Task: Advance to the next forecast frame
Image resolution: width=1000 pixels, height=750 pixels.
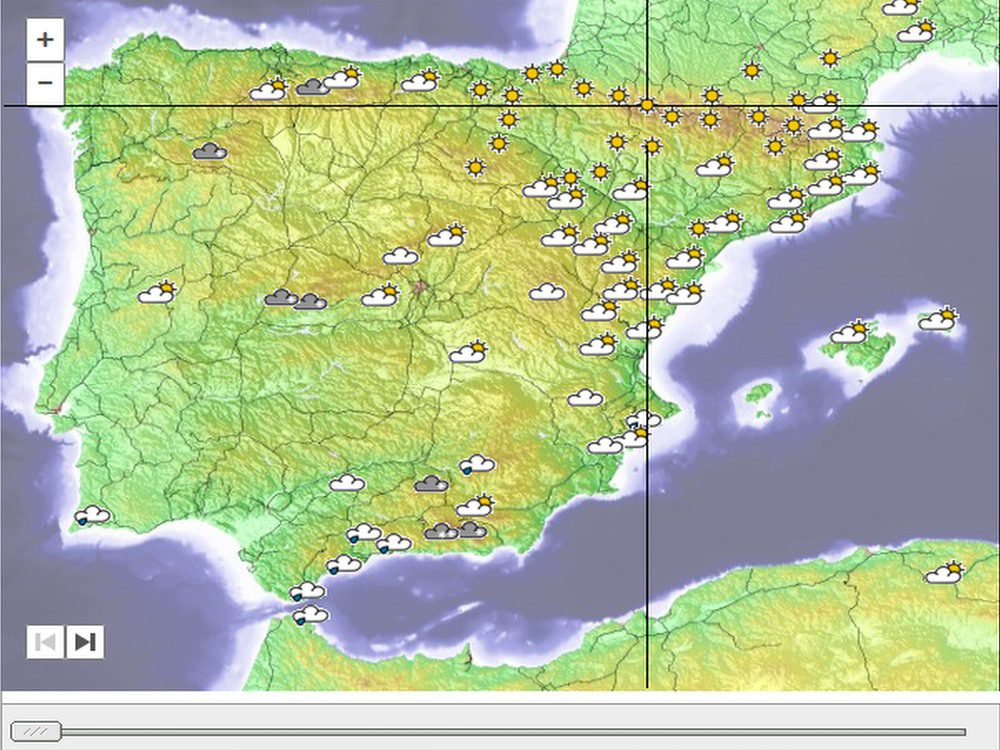Action: click(x=85, y=642)
